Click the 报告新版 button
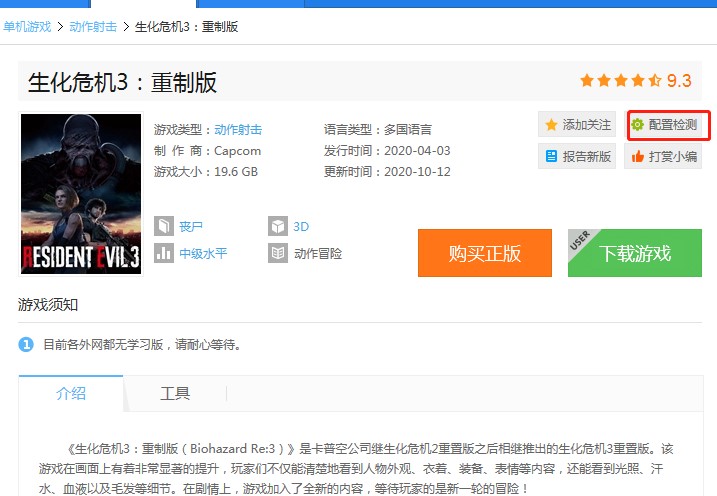The width and height of the screenshot is (717, 496). coord(577,156)
